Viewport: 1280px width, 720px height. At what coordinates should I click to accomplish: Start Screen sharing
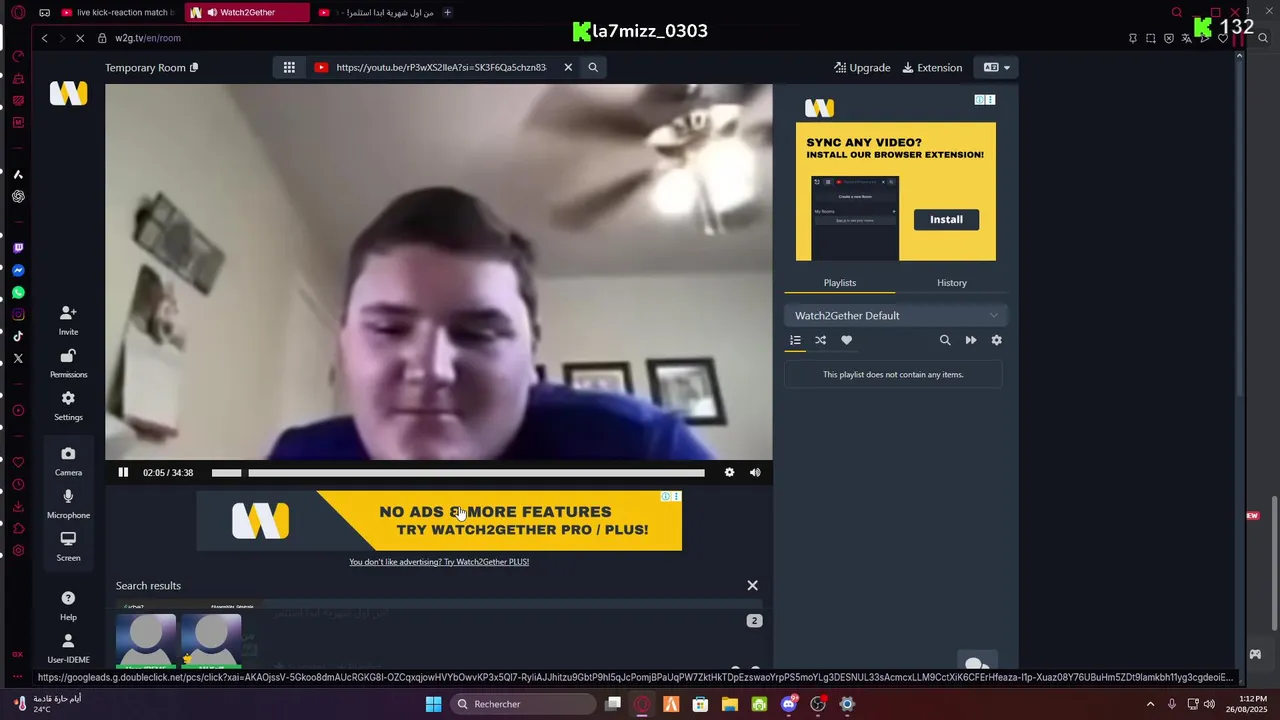pos(68,547)
